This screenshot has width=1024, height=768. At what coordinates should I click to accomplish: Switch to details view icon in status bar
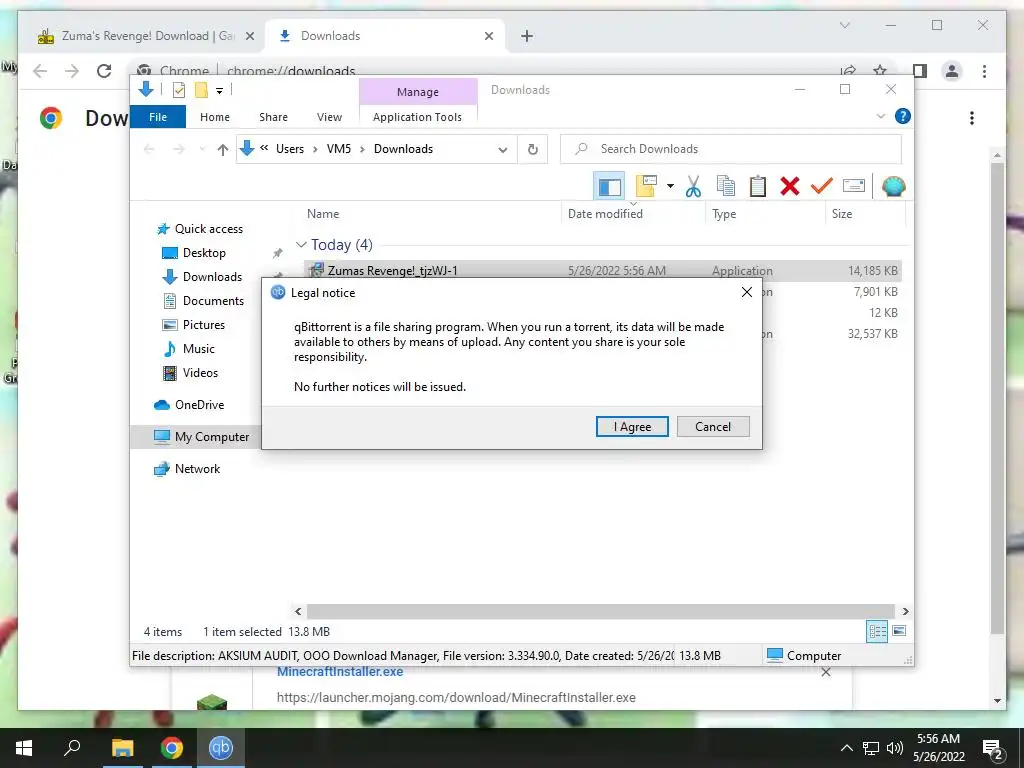[x=876, y=631]
